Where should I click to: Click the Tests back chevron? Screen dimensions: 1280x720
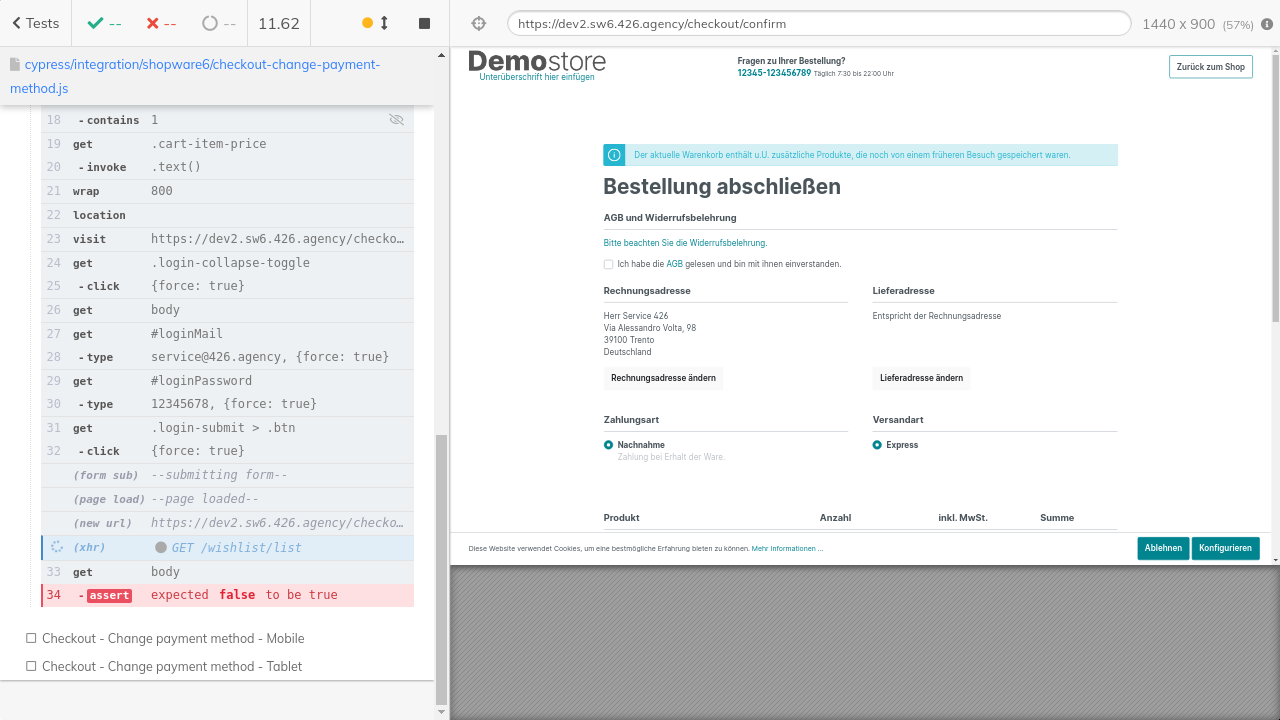click(16, 23)
